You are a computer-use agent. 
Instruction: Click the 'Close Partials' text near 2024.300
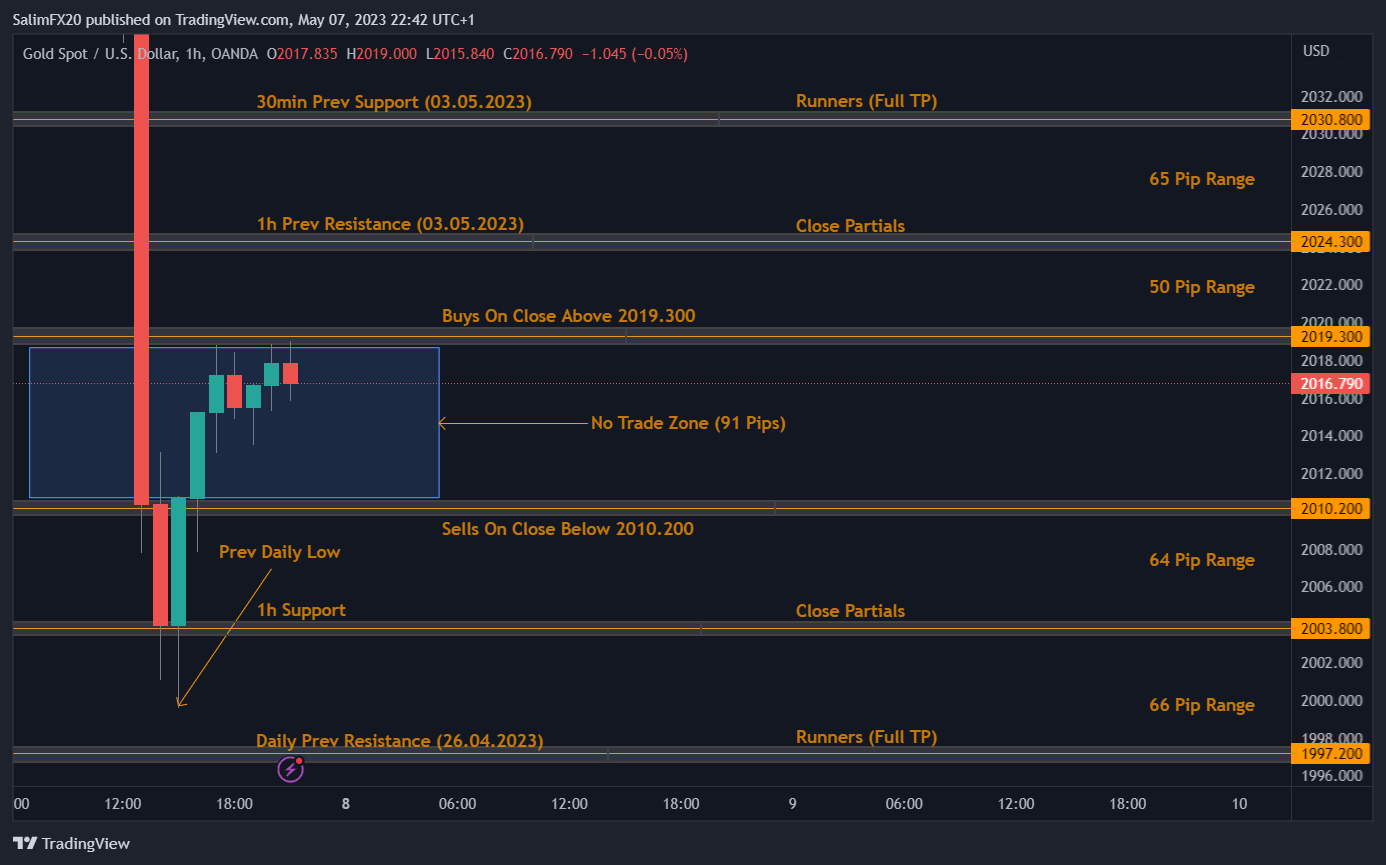coord(850,226)
